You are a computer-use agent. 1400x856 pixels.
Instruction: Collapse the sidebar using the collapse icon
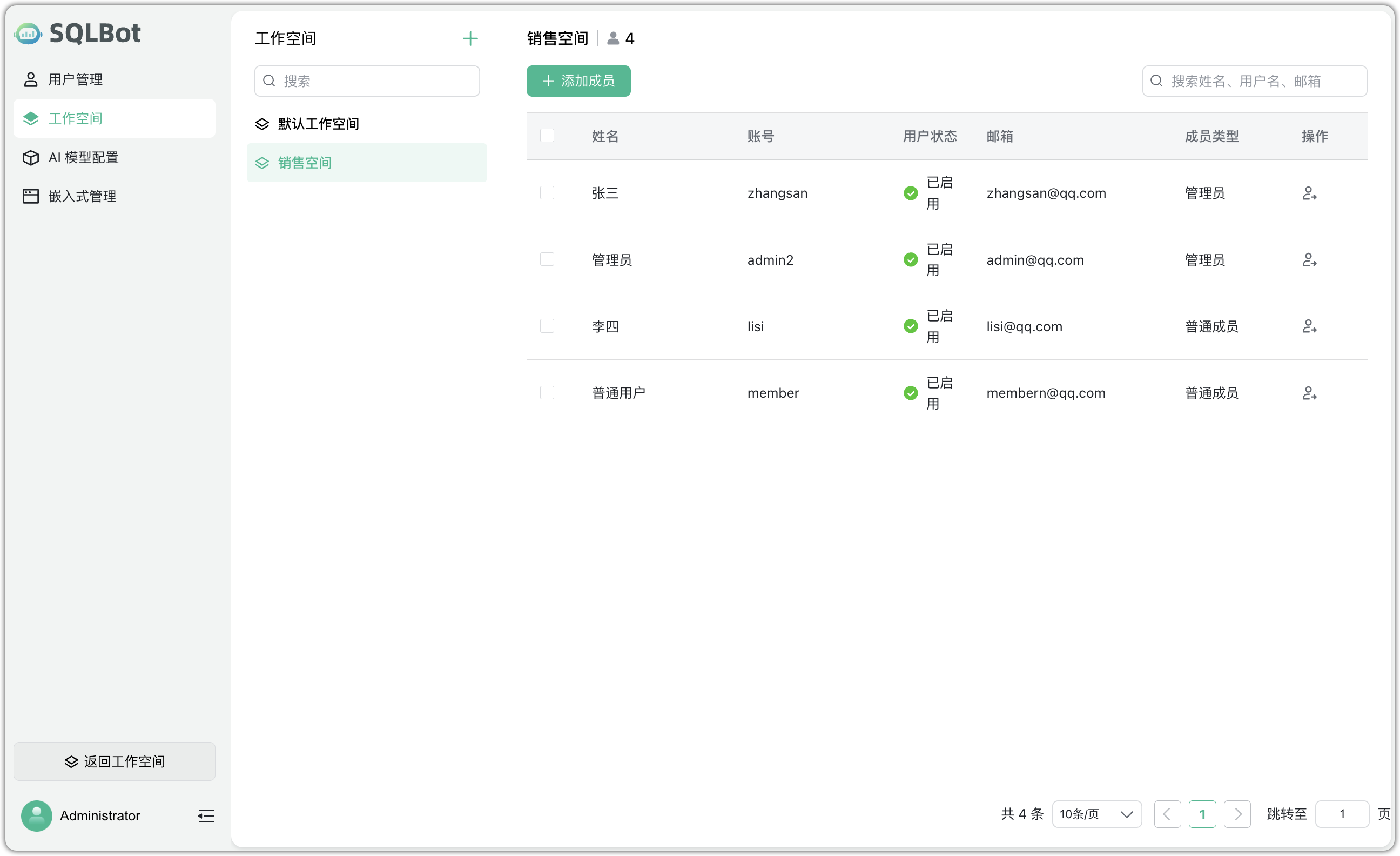205,815
